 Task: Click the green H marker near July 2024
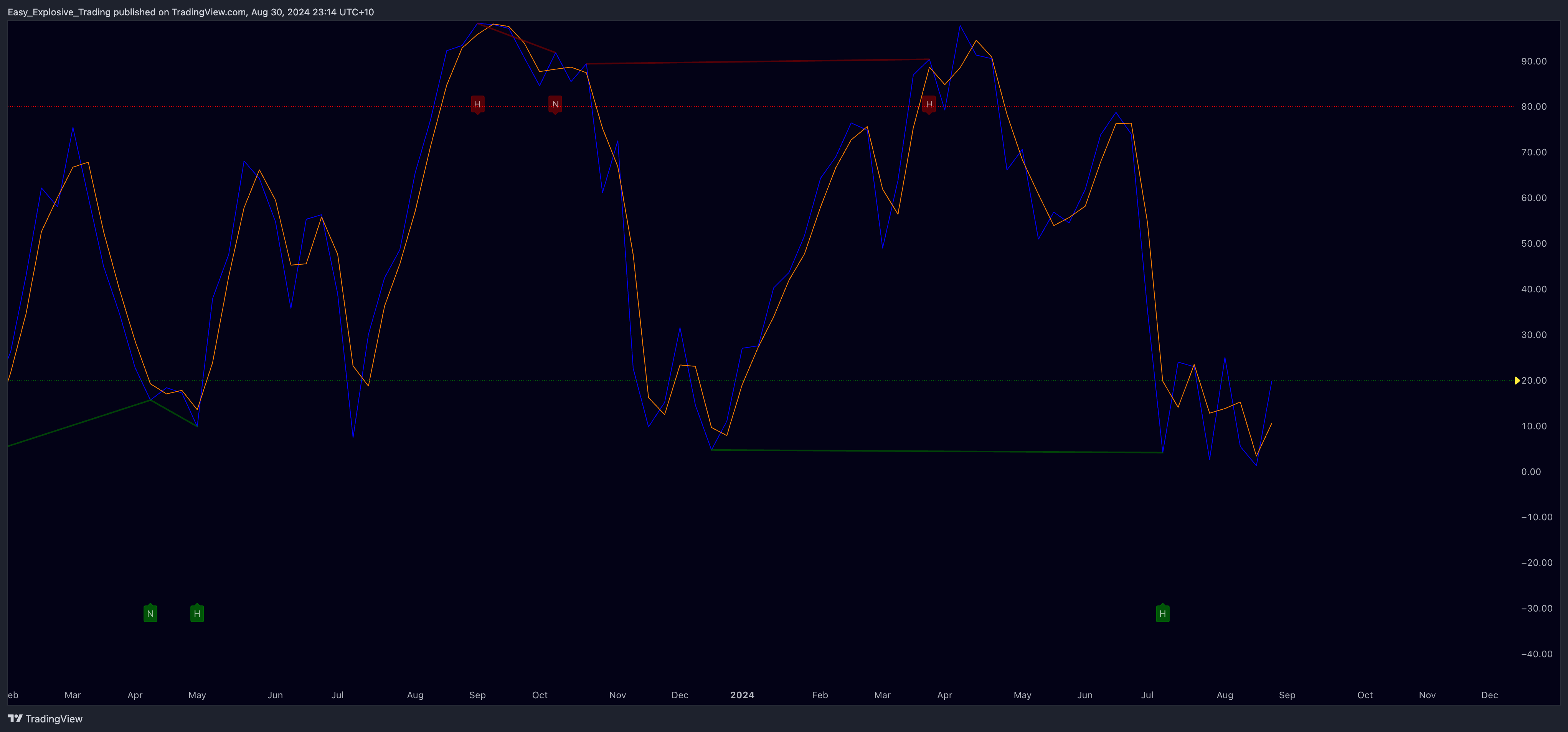tap(1163, 613)
